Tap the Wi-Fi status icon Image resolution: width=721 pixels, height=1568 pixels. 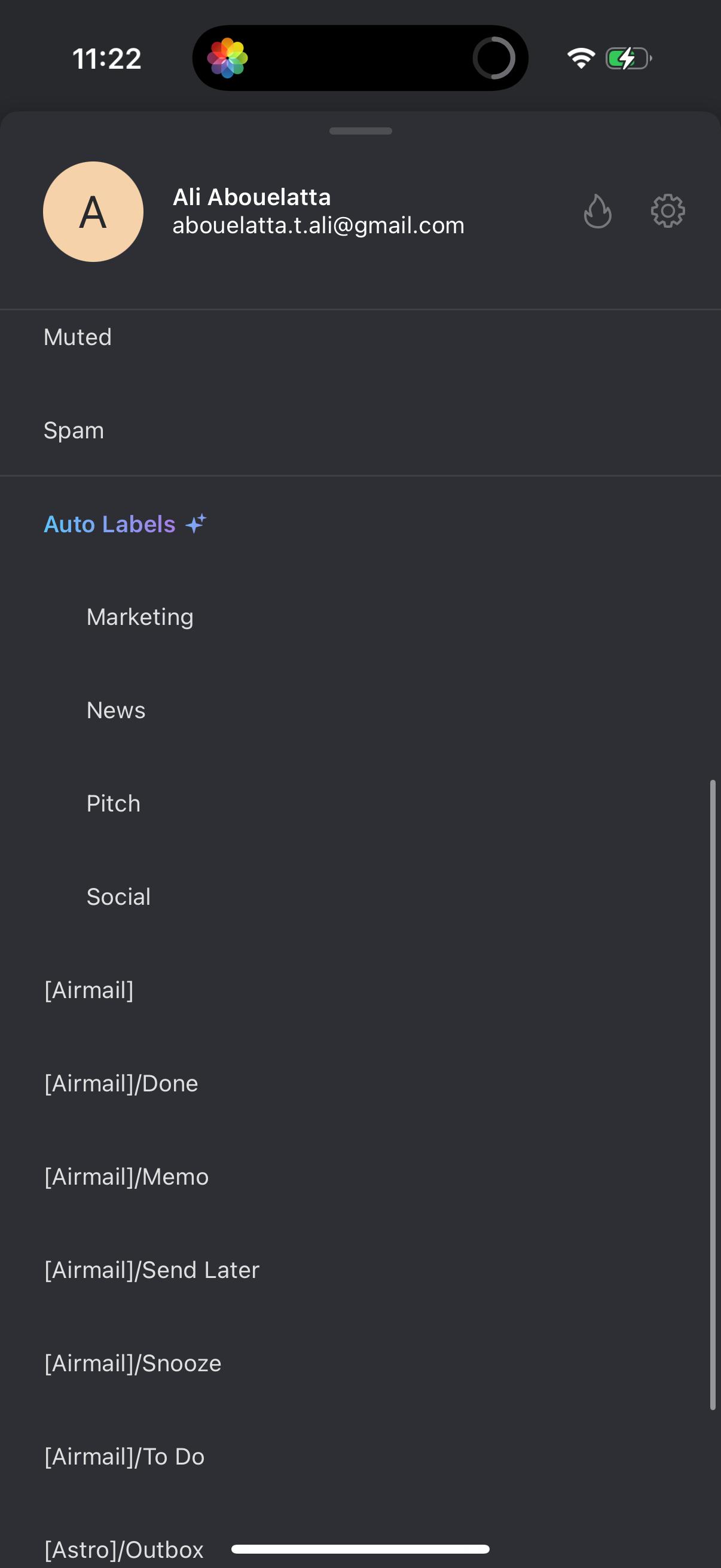[x=581, y=59]
